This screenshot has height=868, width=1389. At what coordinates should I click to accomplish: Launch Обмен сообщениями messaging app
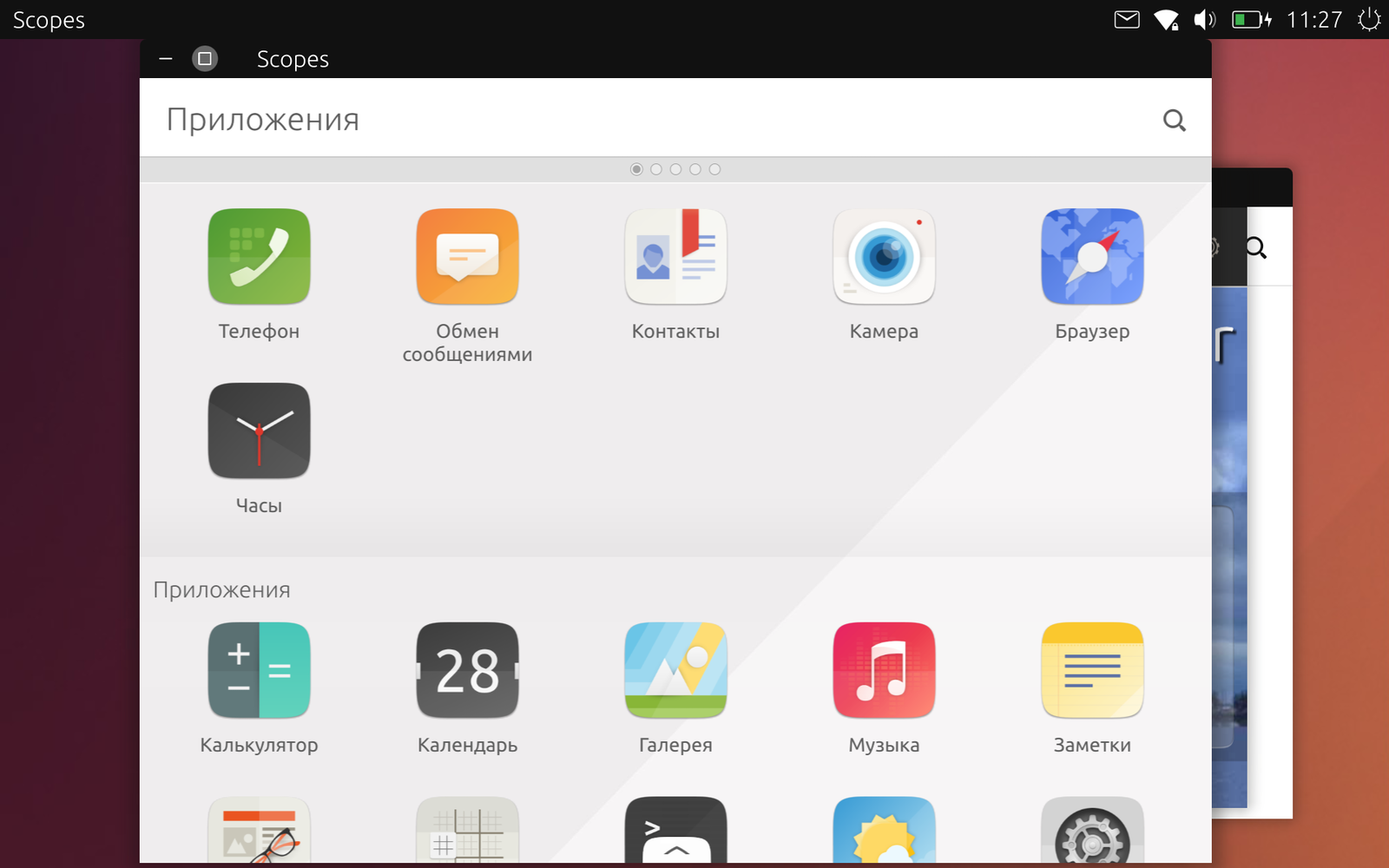tap(467, 257)
